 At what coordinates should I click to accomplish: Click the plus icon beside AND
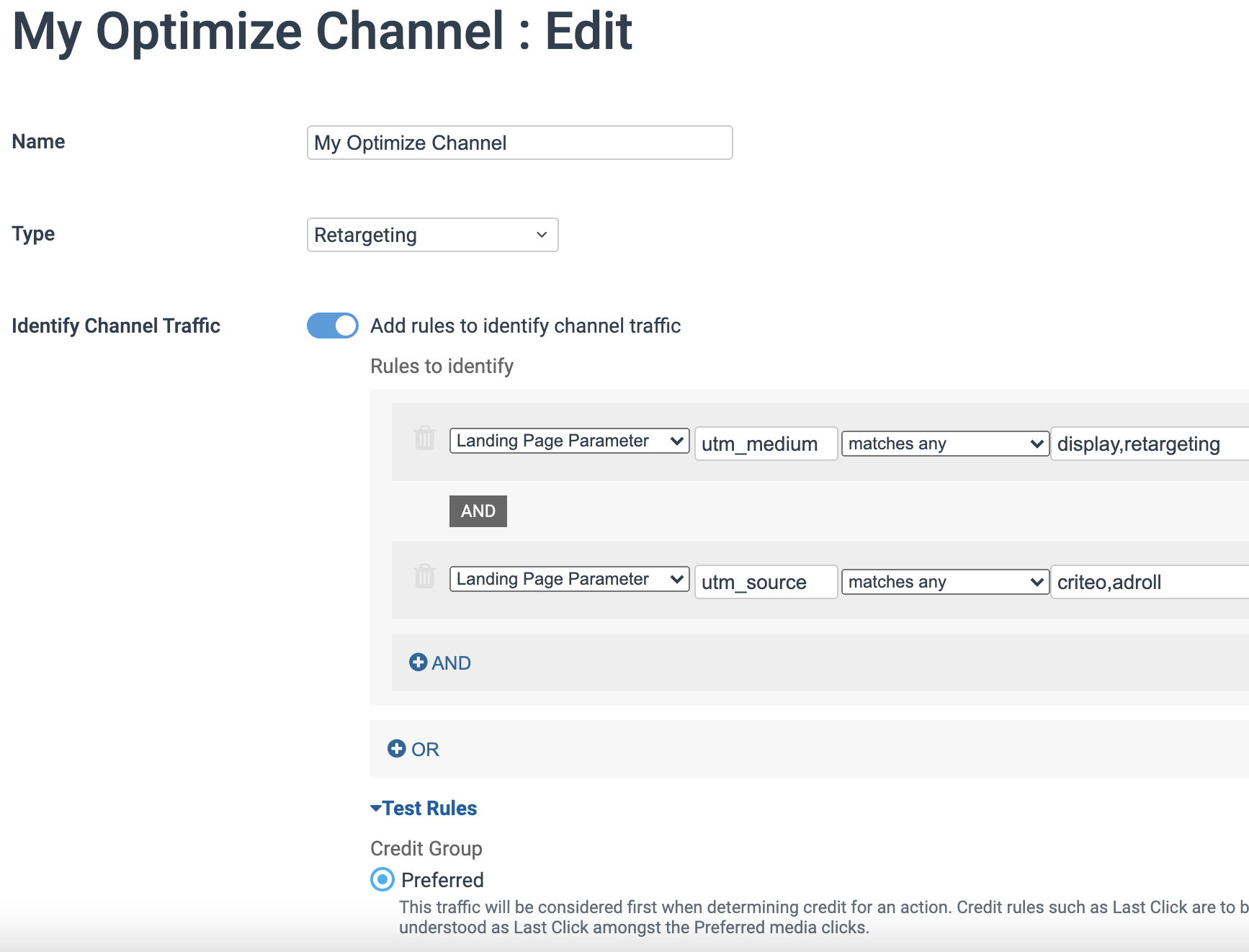click(418, 662)
